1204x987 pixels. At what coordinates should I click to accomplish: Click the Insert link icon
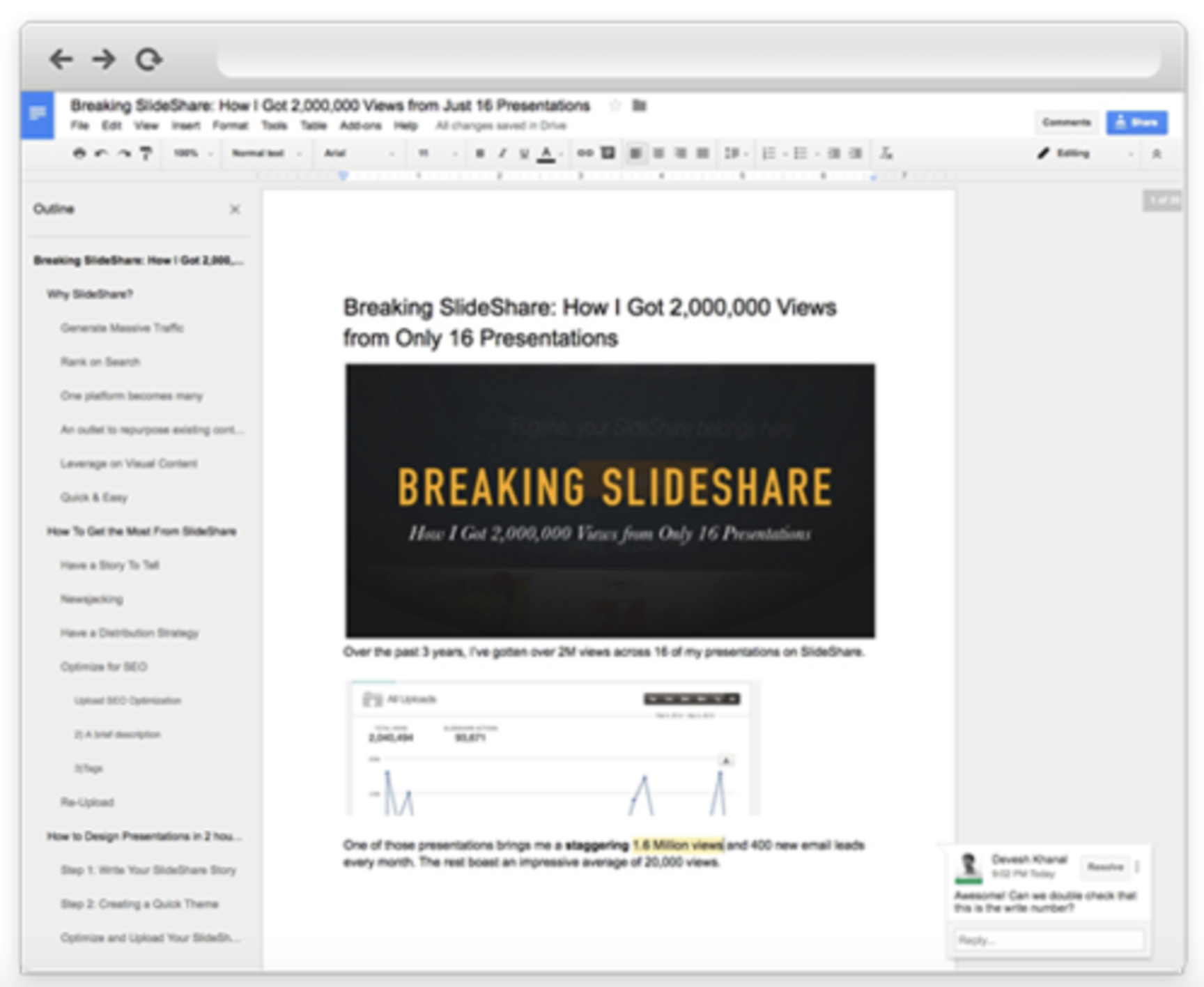(x=585, y=153)
